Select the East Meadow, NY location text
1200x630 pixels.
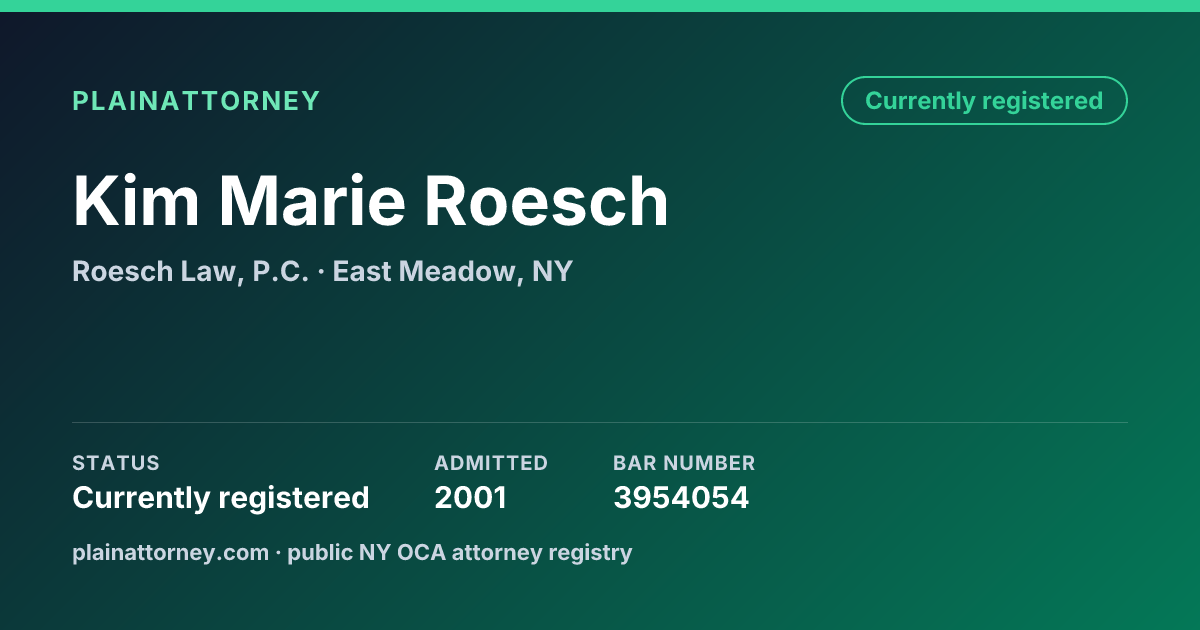coord(452,271)
